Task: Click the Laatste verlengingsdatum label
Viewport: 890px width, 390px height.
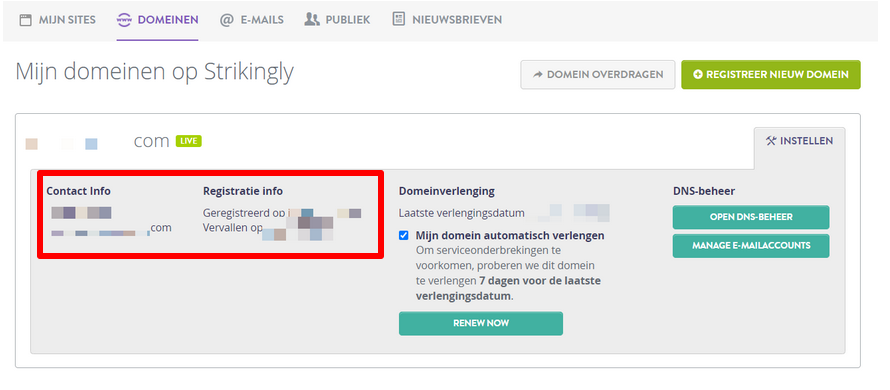Action: click(461, 214)
